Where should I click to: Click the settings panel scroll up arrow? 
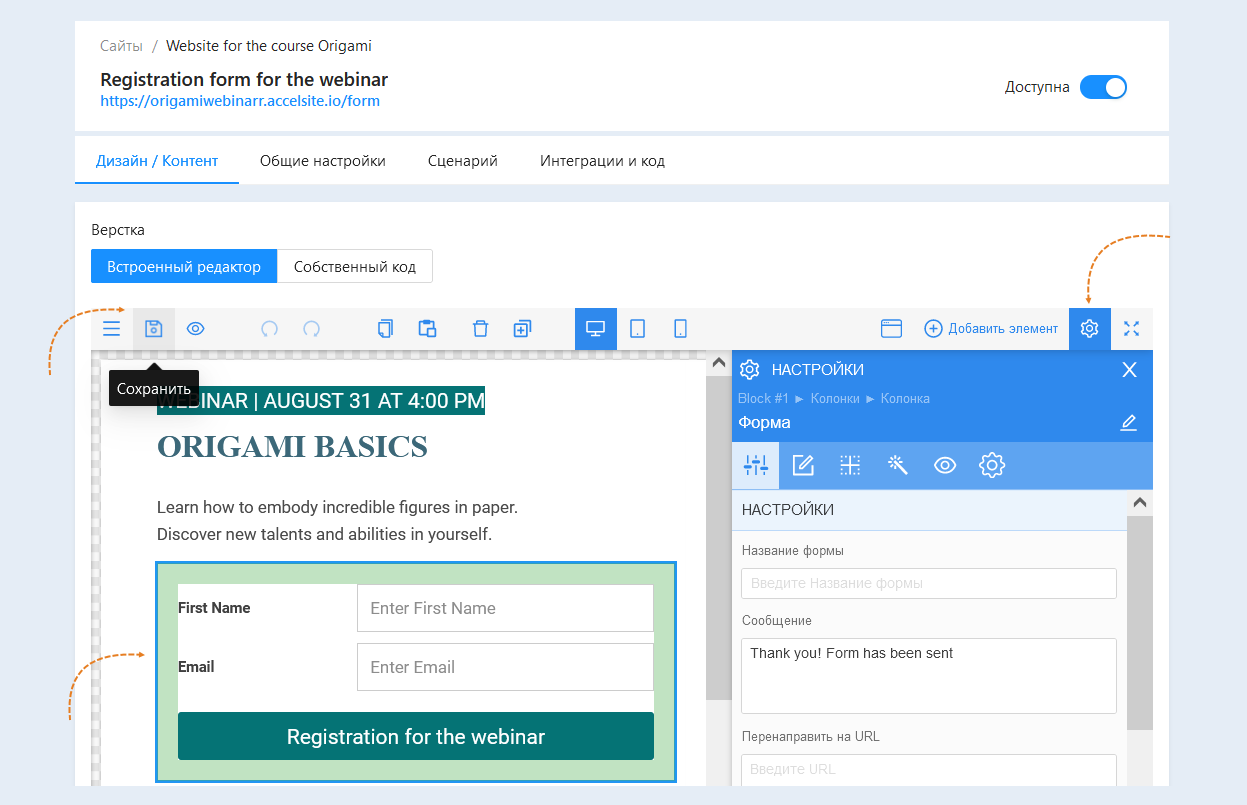pos(1140,503)
